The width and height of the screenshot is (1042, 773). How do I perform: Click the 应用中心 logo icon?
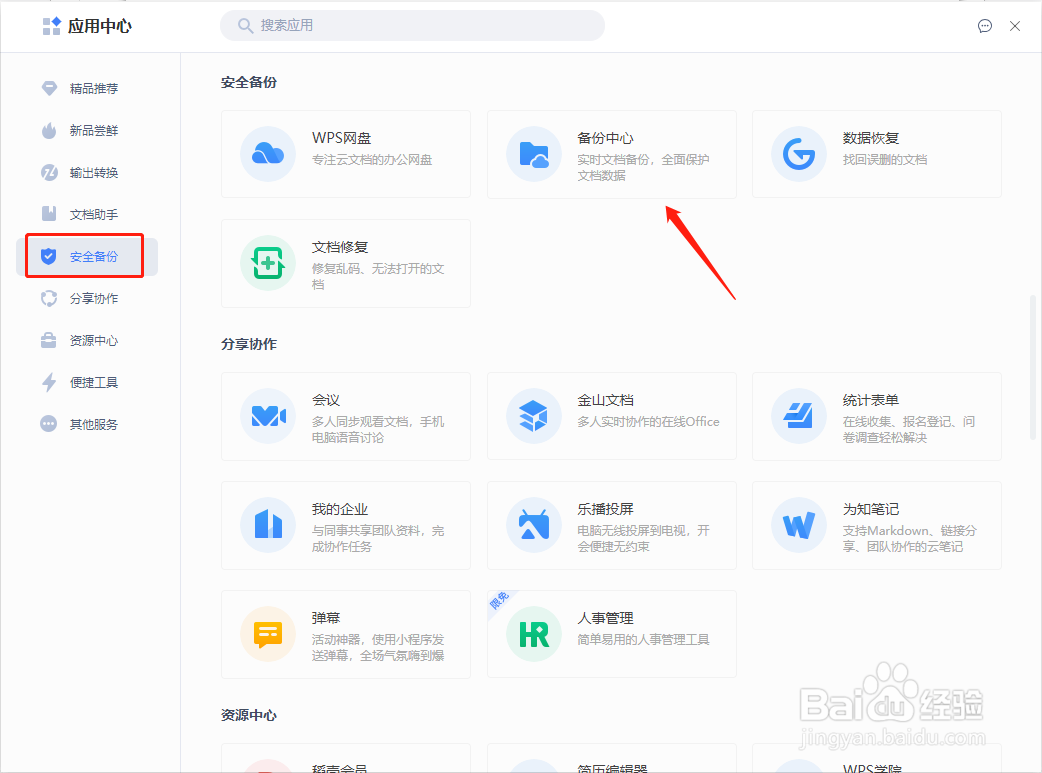[x=51, y=26]
